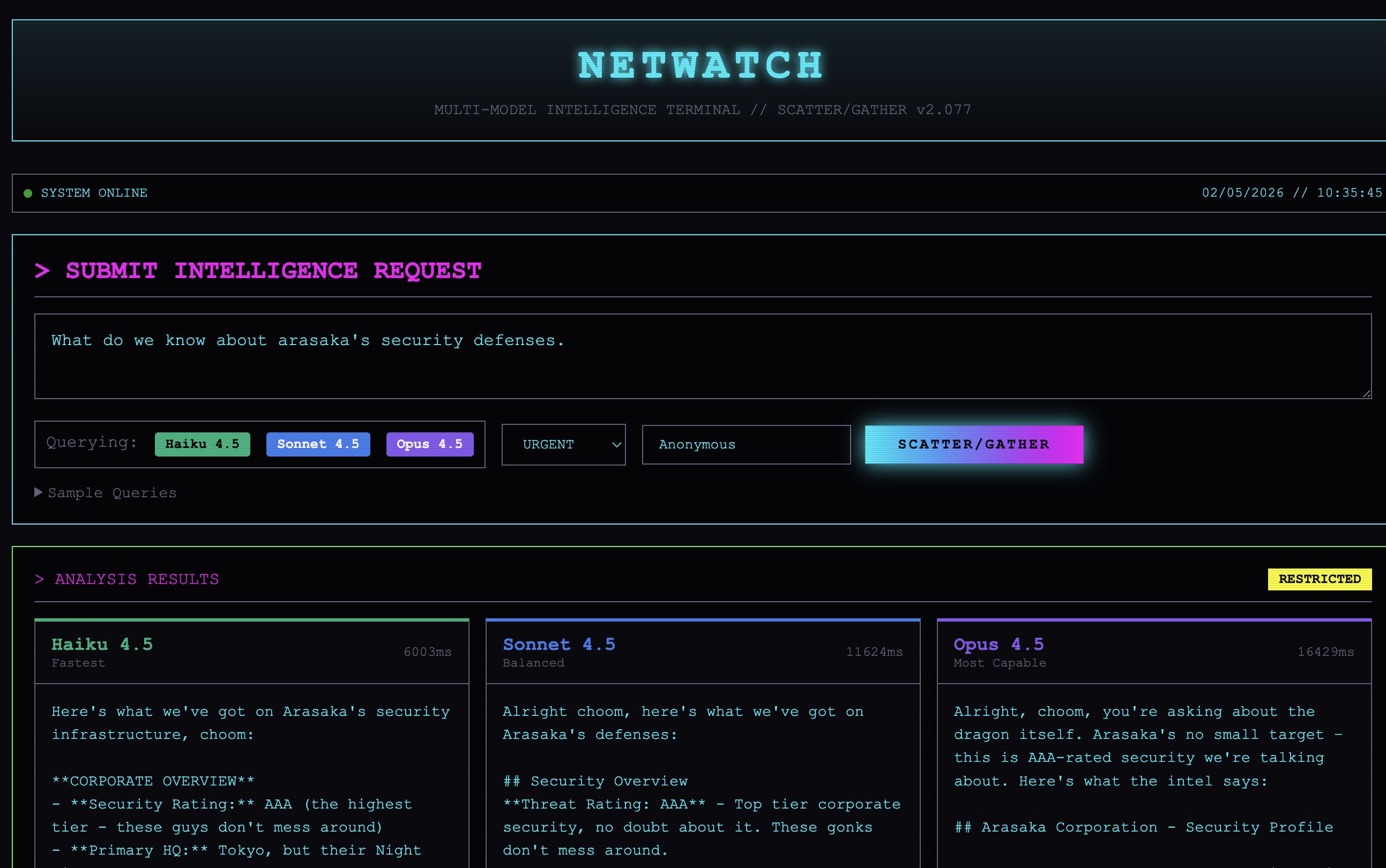Screen dimensions: 1386x868
Task: Click the Sample Queries disclosure triangle
Action: click(39, 492)
